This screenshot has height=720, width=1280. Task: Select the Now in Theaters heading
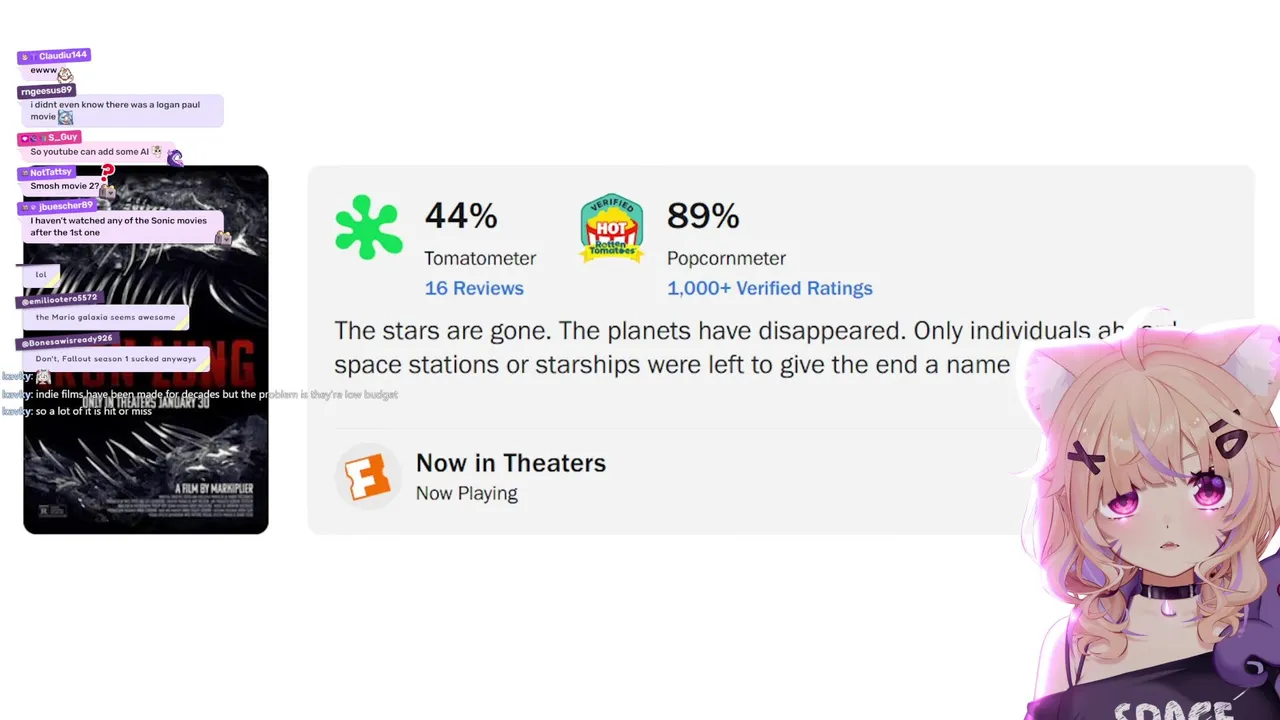coord(510,463)
